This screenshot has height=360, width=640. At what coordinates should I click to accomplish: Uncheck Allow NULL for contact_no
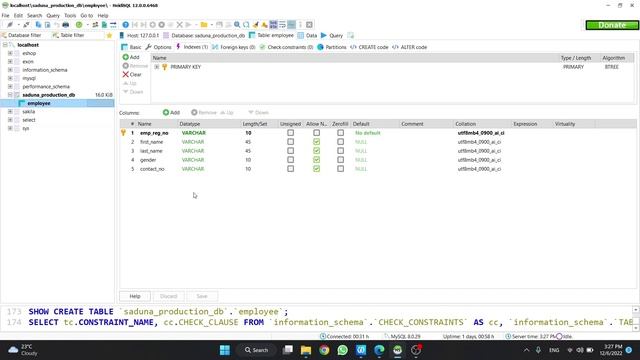coord(316,169)
